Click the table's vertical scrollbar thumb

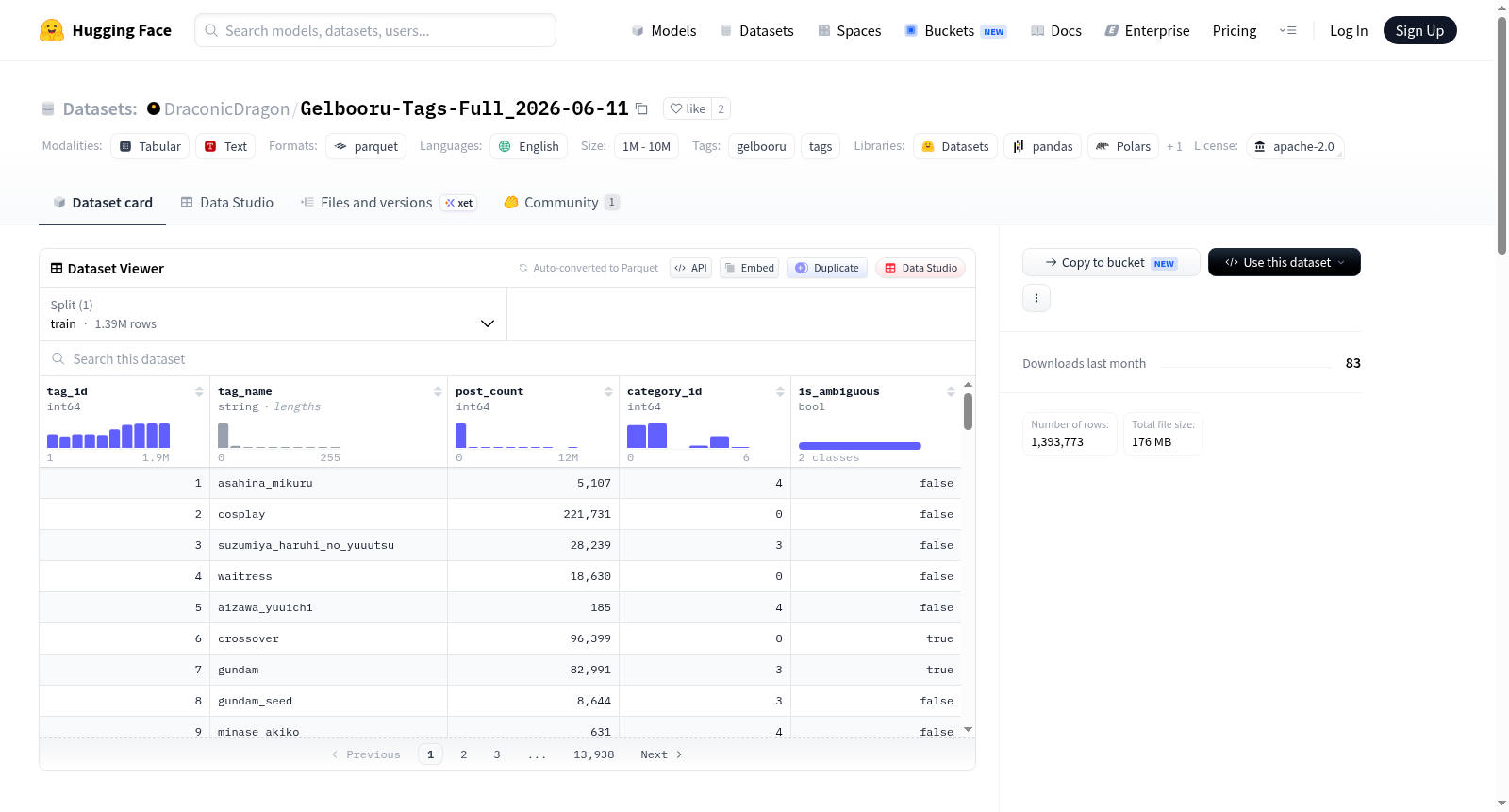click(x=968, y=411)
